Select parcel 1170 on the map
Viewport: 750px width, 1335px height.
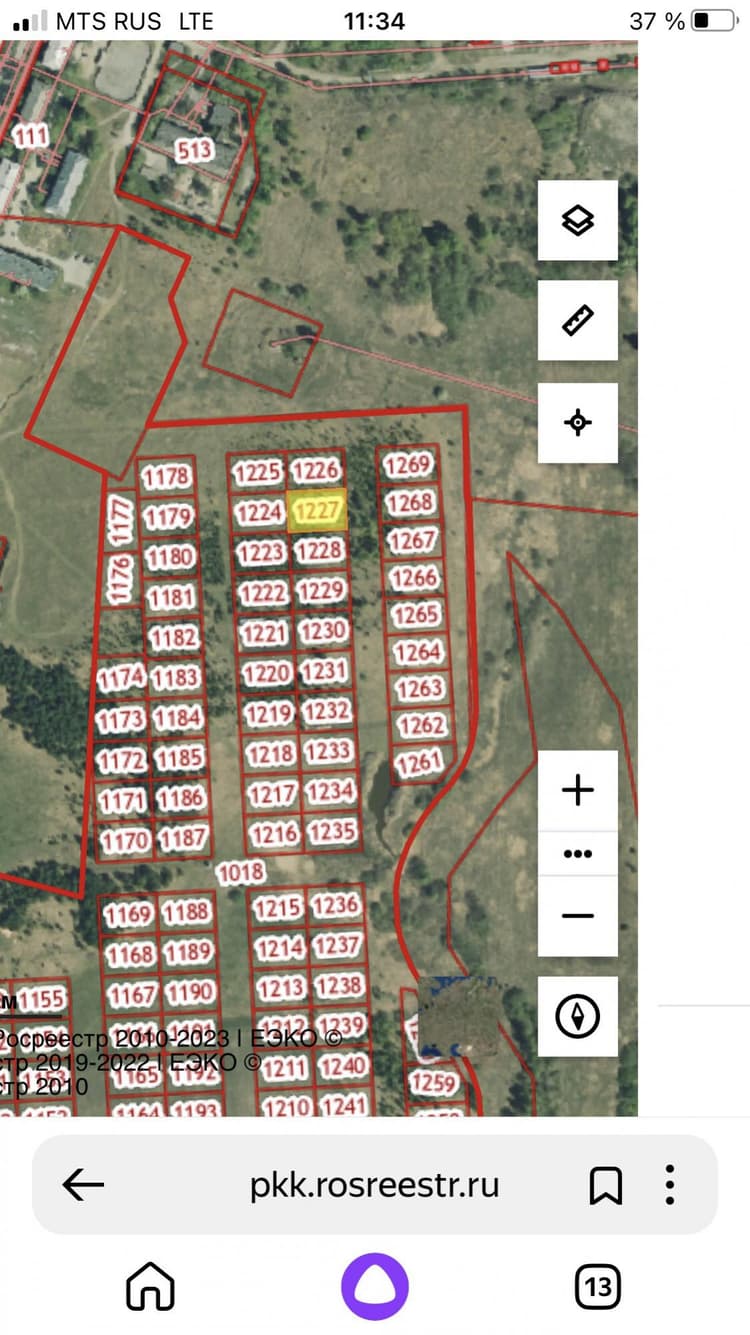[126, 840]
